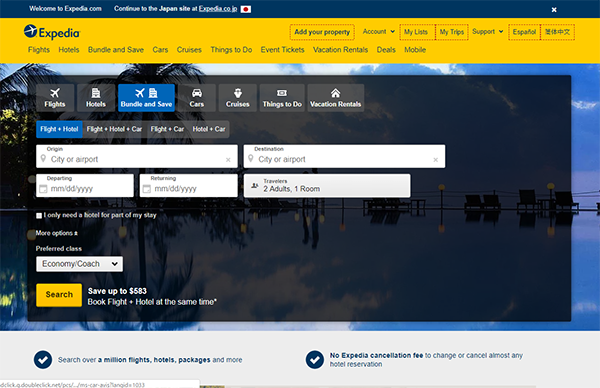Select the Hotels tab with building icon
The width and height of the screenshot is (600, 388).
96,98
